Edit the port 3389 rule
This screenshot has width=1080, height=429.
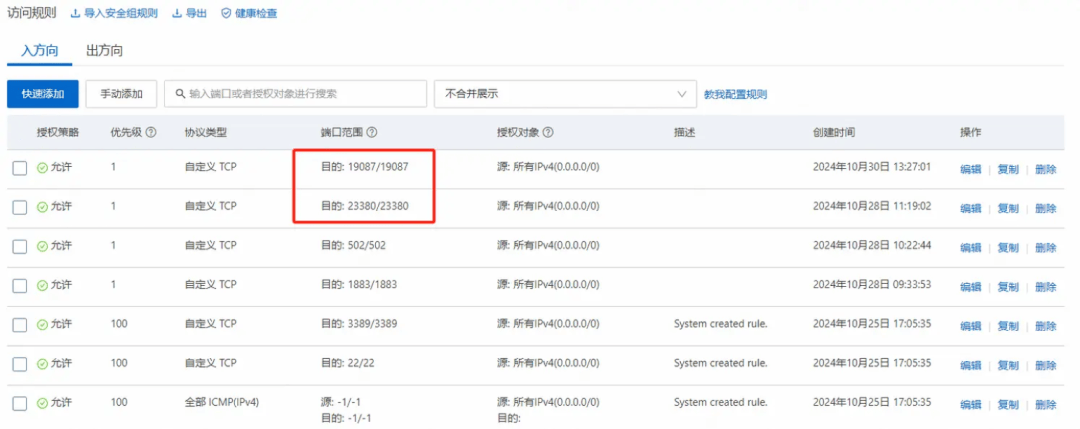pyautogui.click(x=970, y=326)
